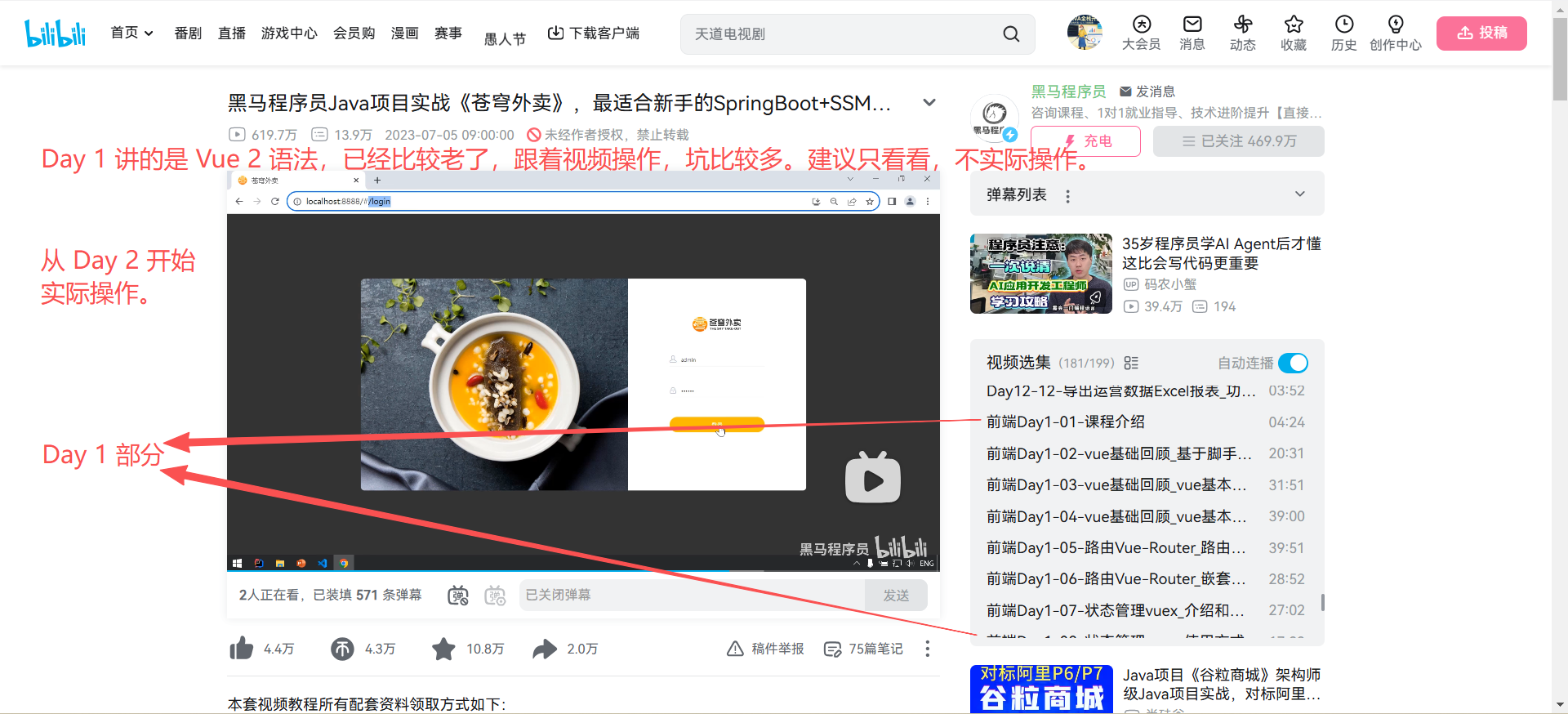This screenshot has width=1568, height=714.
Task: Click the bilibili logo
Action: pos(55,33)
